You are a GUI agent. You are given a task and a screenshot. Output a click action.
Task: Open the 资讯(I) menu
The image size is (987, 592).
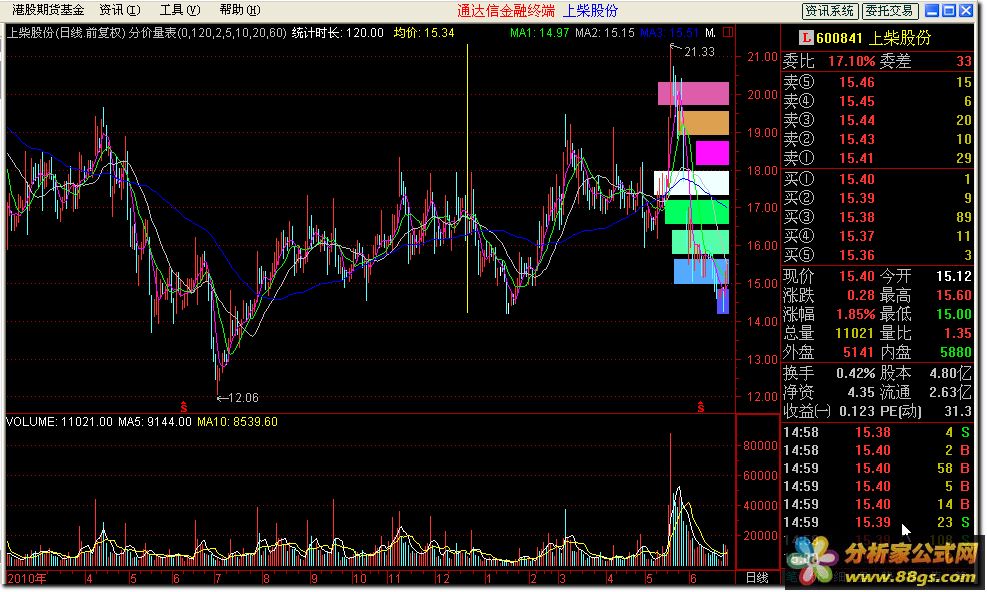tap(120, 10)
